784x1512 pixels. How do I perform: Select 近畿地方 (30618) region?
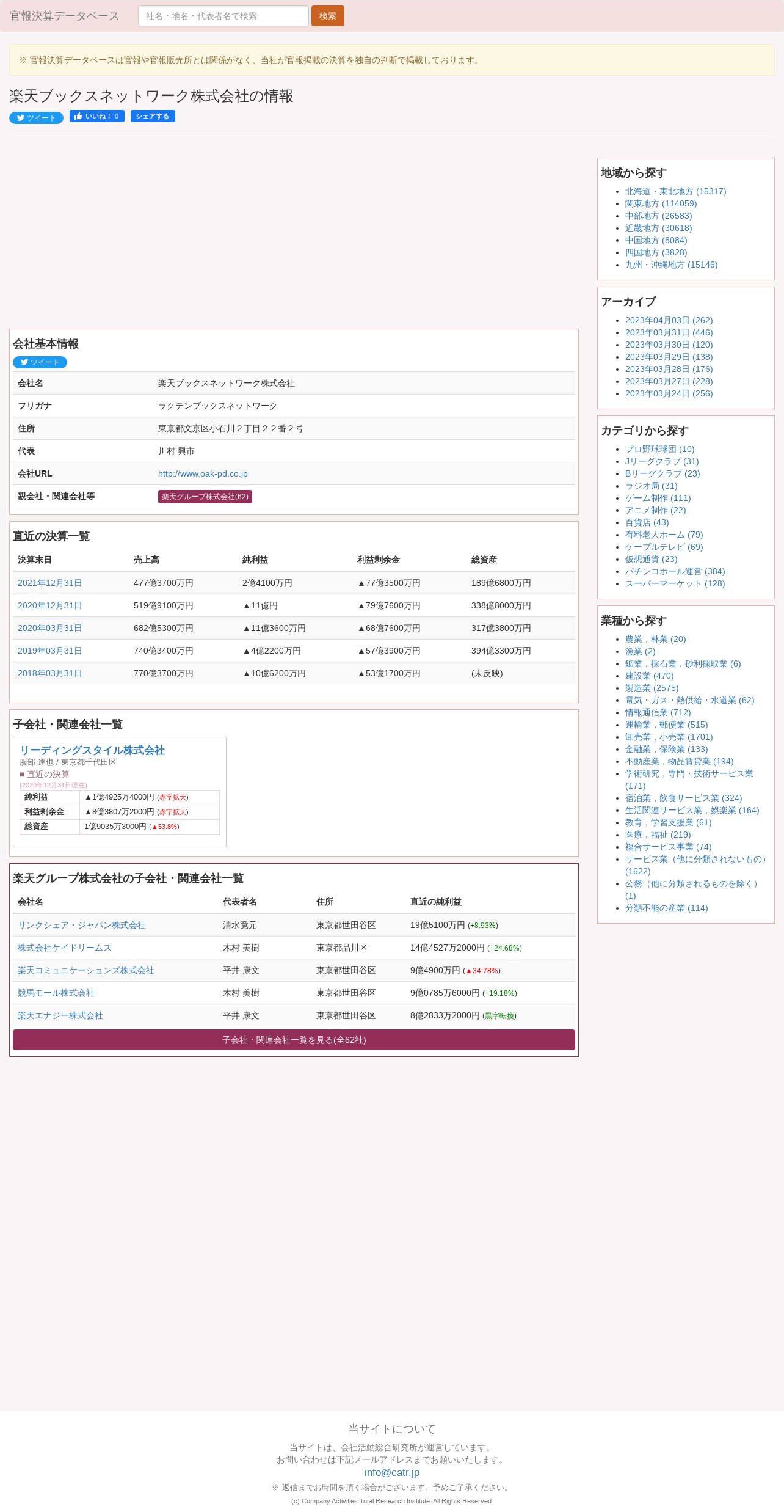pyautogui.click(x=658, y=228)
